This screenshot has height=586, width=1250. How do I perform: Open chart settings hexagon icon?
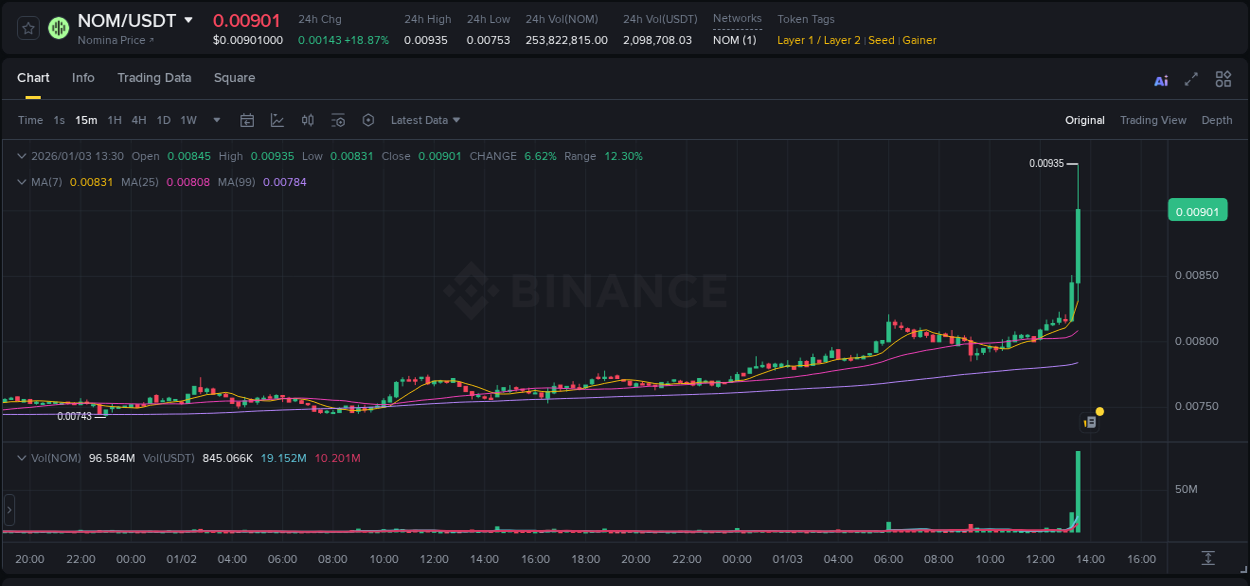coord(368,119)
